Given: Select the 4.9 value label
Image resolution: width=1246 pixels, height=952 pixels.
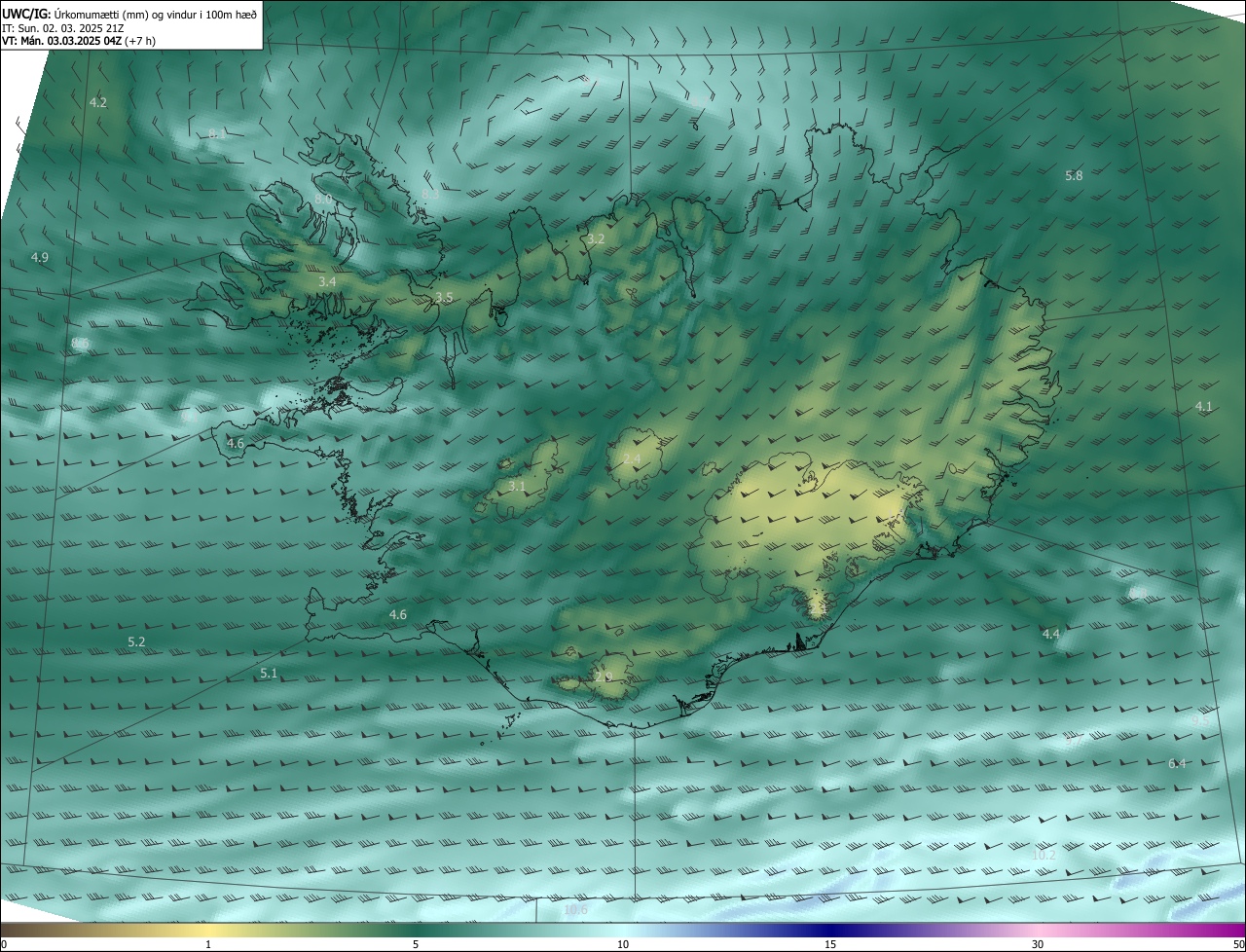Looking at the screenshot, I should coord(40,258).
